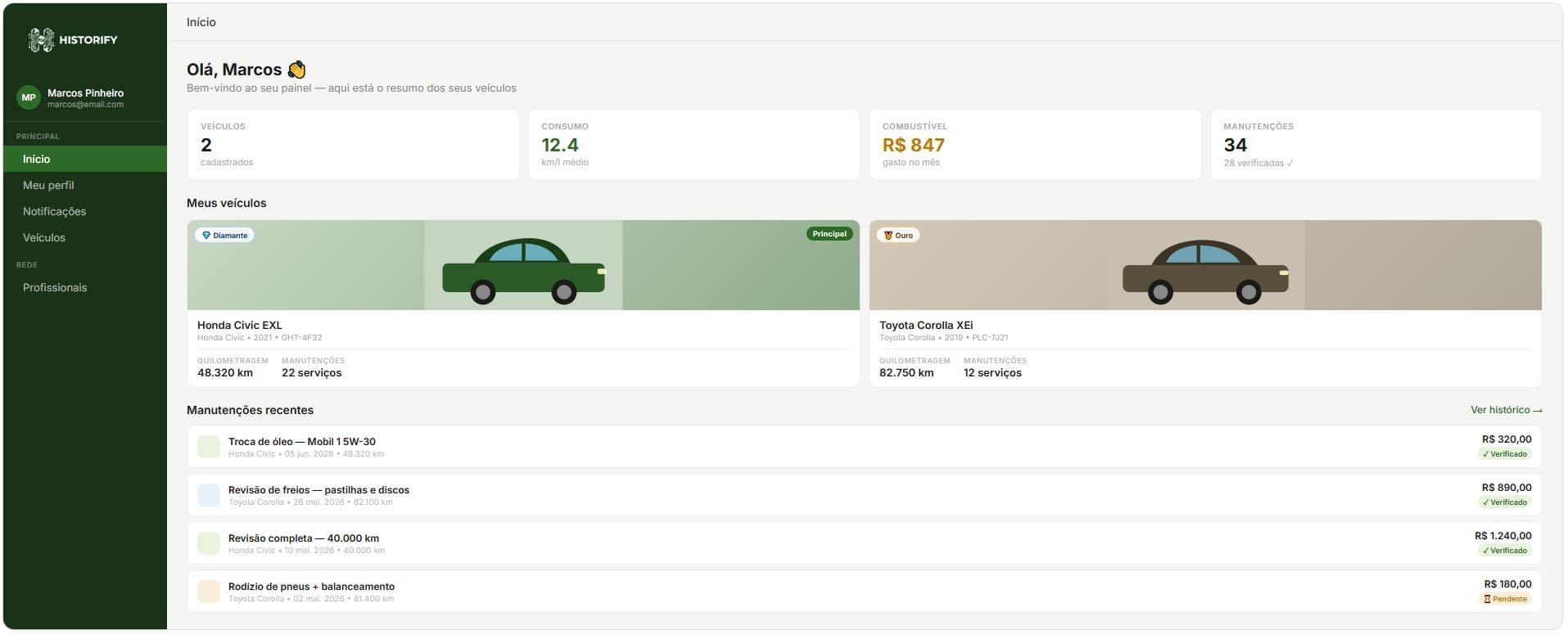Click the HISTORIFY brand name
Image resolution: width=1568 pixels, height=635 pixels.
click(88, 39)
